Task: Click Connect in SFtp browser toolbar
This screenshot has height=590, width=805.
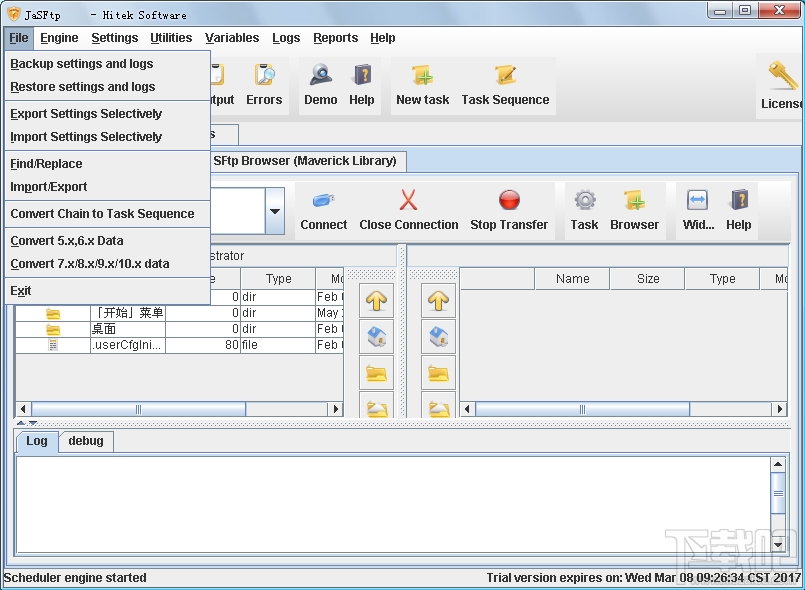Action: click(323, 211)
